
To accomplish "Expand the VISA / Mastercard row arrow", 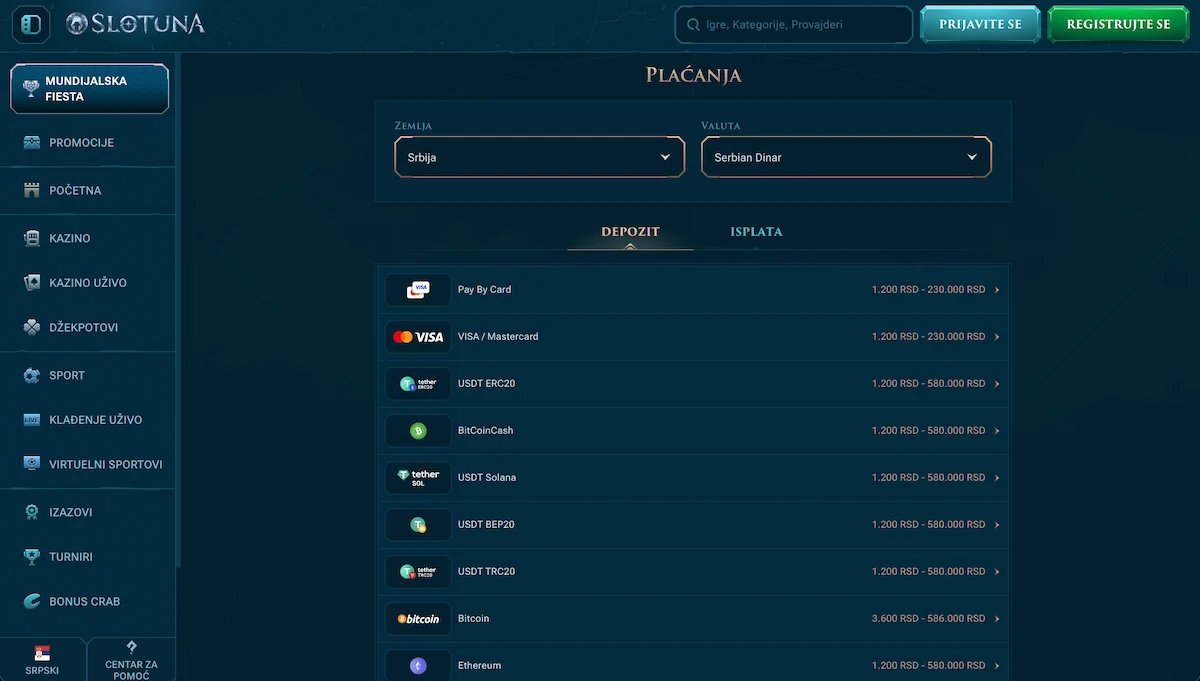I will [x=997, y=337].
